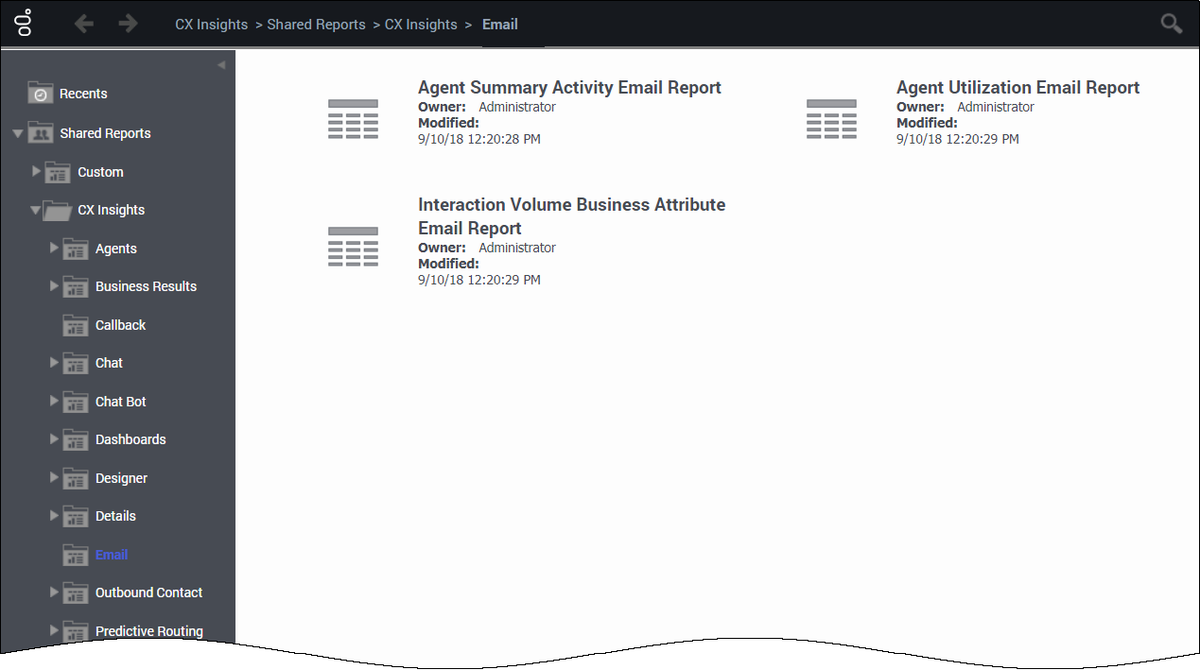Click the Recents folder icon
The width and height of the screenshot is (1200, 670).
[x=40, y=93]
